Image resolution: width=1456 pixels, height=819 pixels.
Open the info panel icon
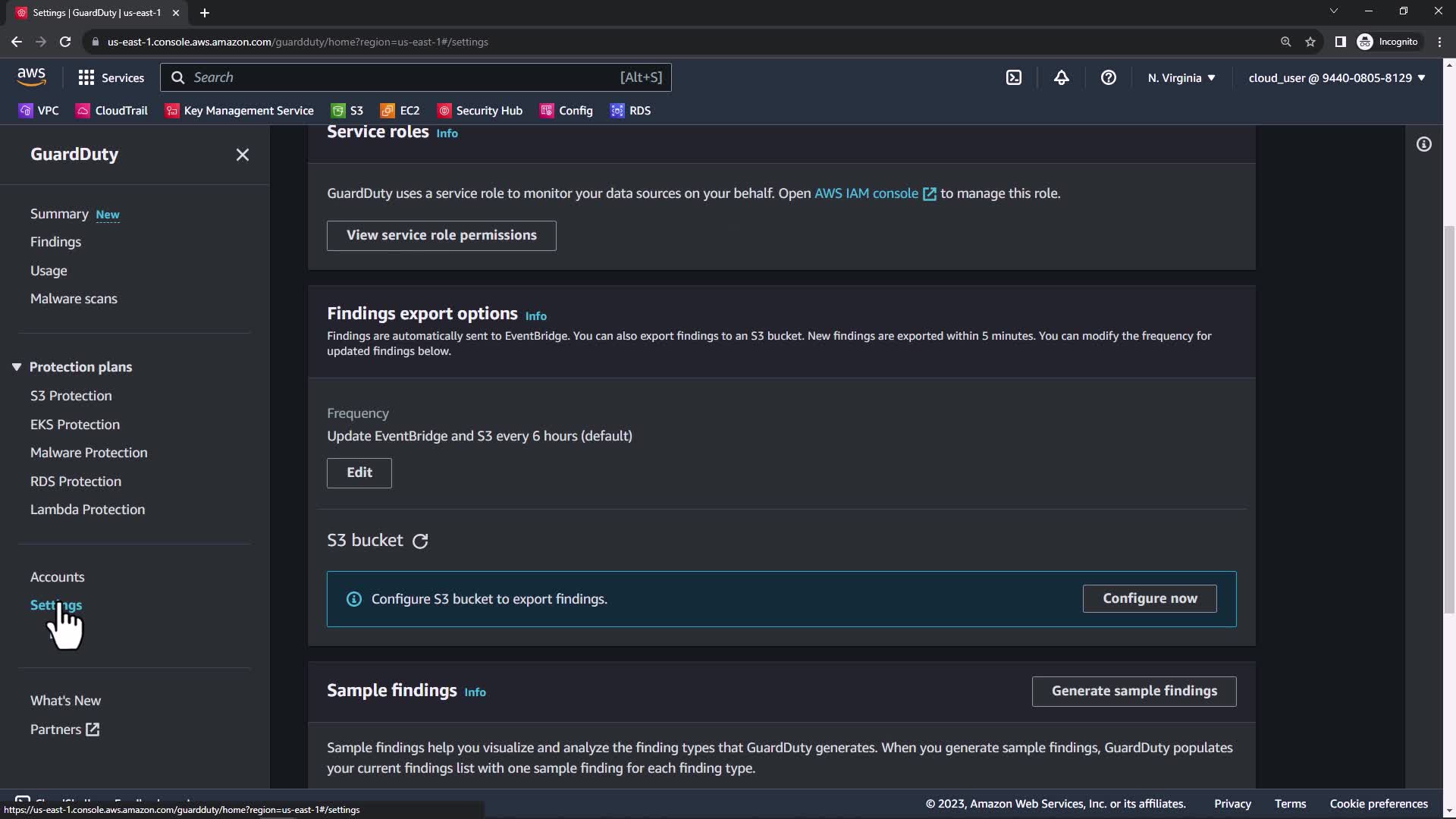(1423, 144)
